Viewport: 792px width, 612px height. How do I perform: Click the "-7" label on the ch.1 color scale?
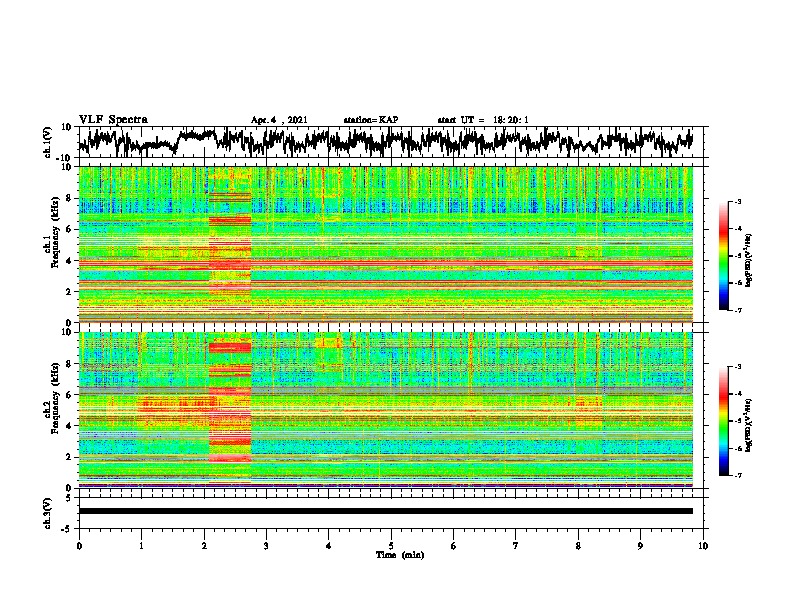tap(738, 310)
